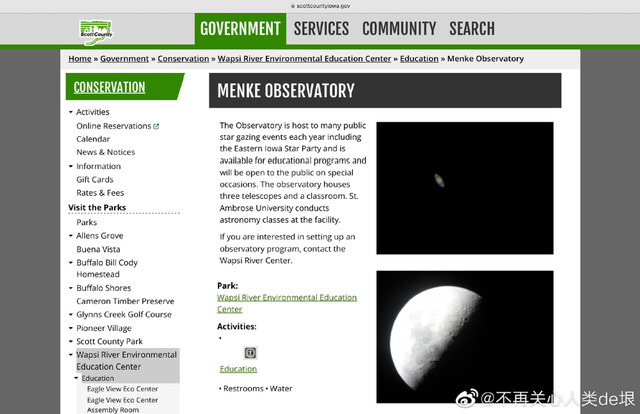Open Buena Vista in the sidebar
The image size is (640, 414).
98,249
